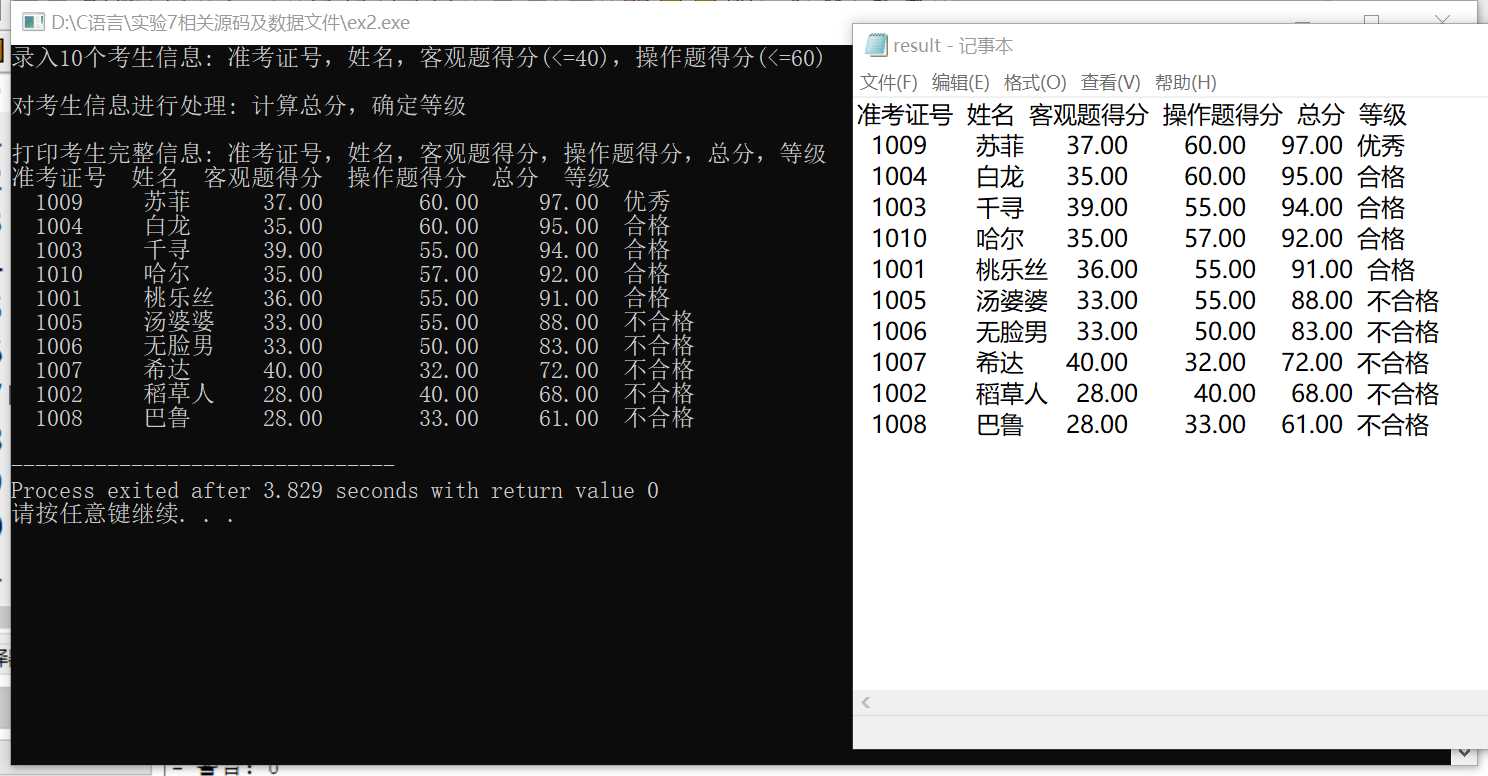Click the '操作题得分' header in Notepad

(x=1222, y=115)
